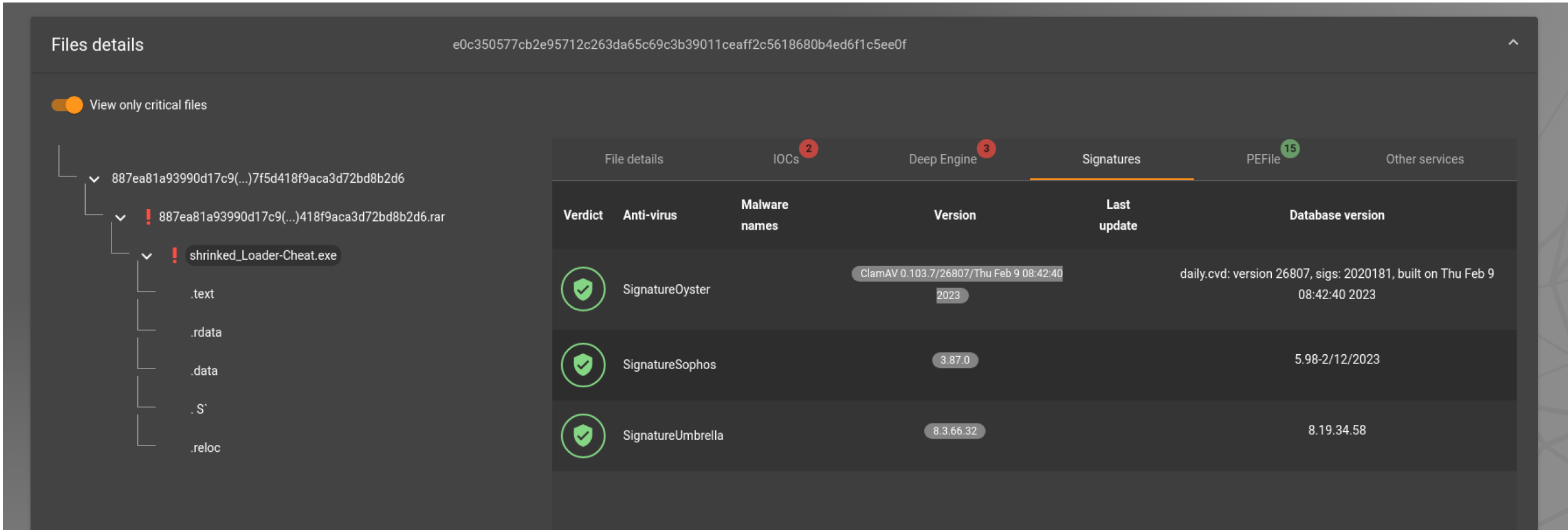The height and width of the screenshot is (530, 1568).
Task: Select shrinked_Loader-Cheat.exe in the tree
Action: 263,255
